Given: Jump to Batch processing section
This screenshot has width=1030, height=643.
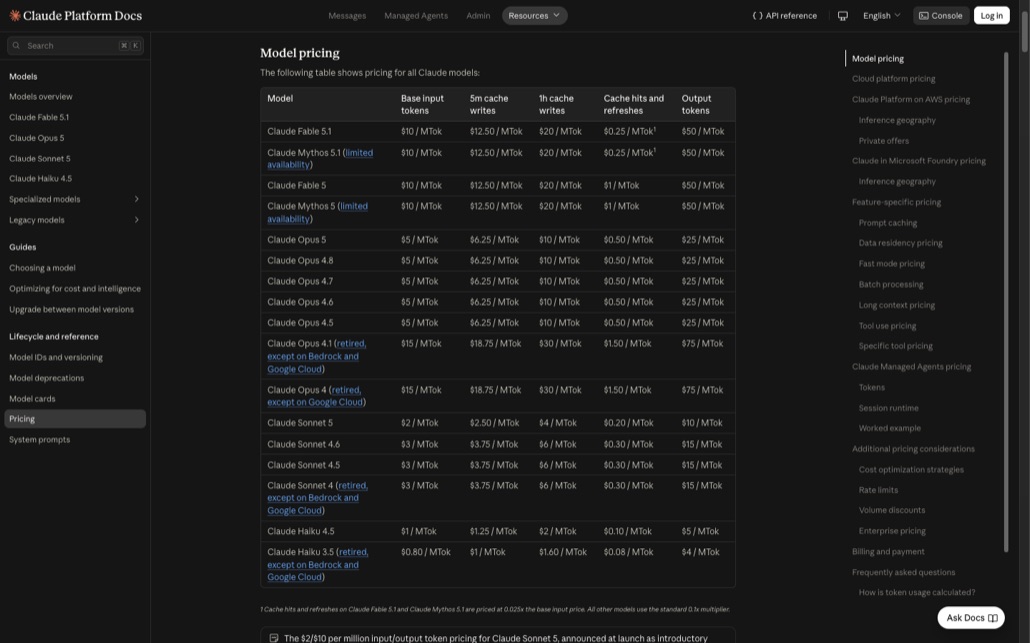Looking at the screenshot, I should tap(891, 284).
